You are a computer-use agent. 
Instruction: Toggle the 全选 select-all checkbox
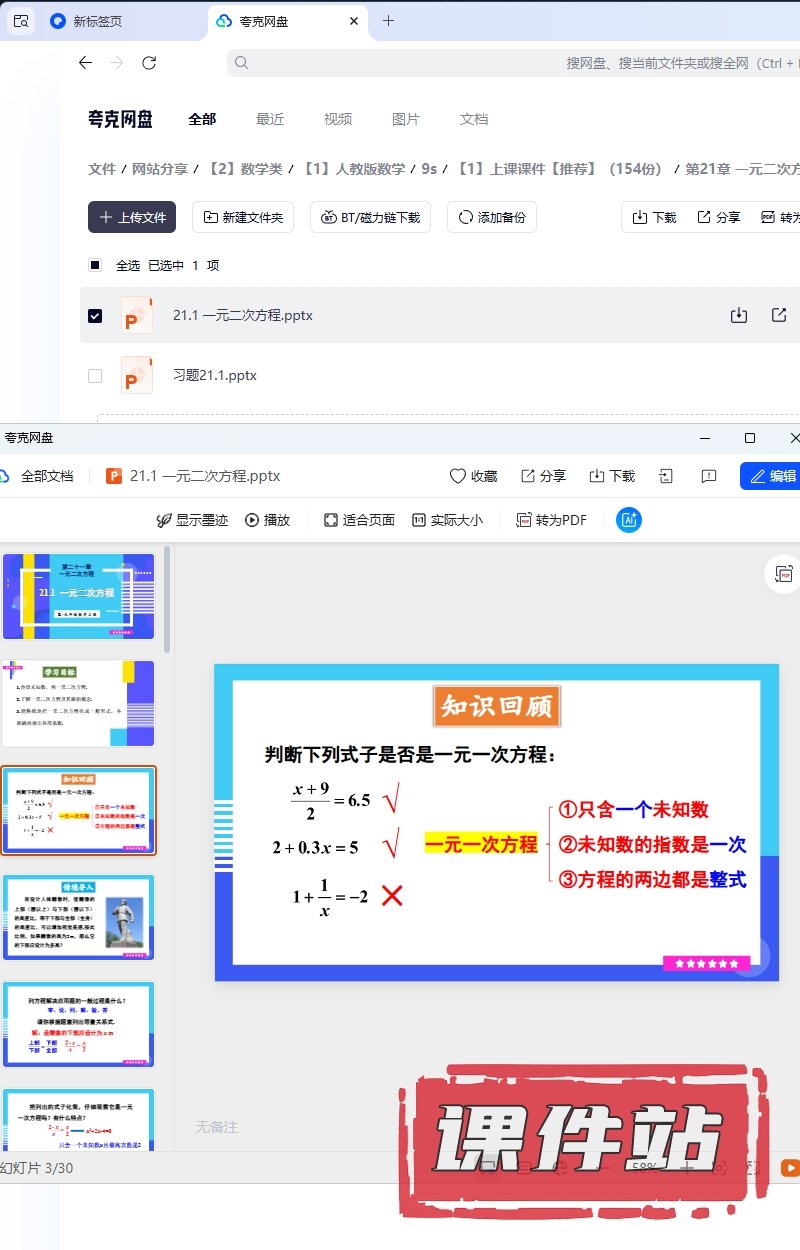pyautogui.click(x=95, y=265)
